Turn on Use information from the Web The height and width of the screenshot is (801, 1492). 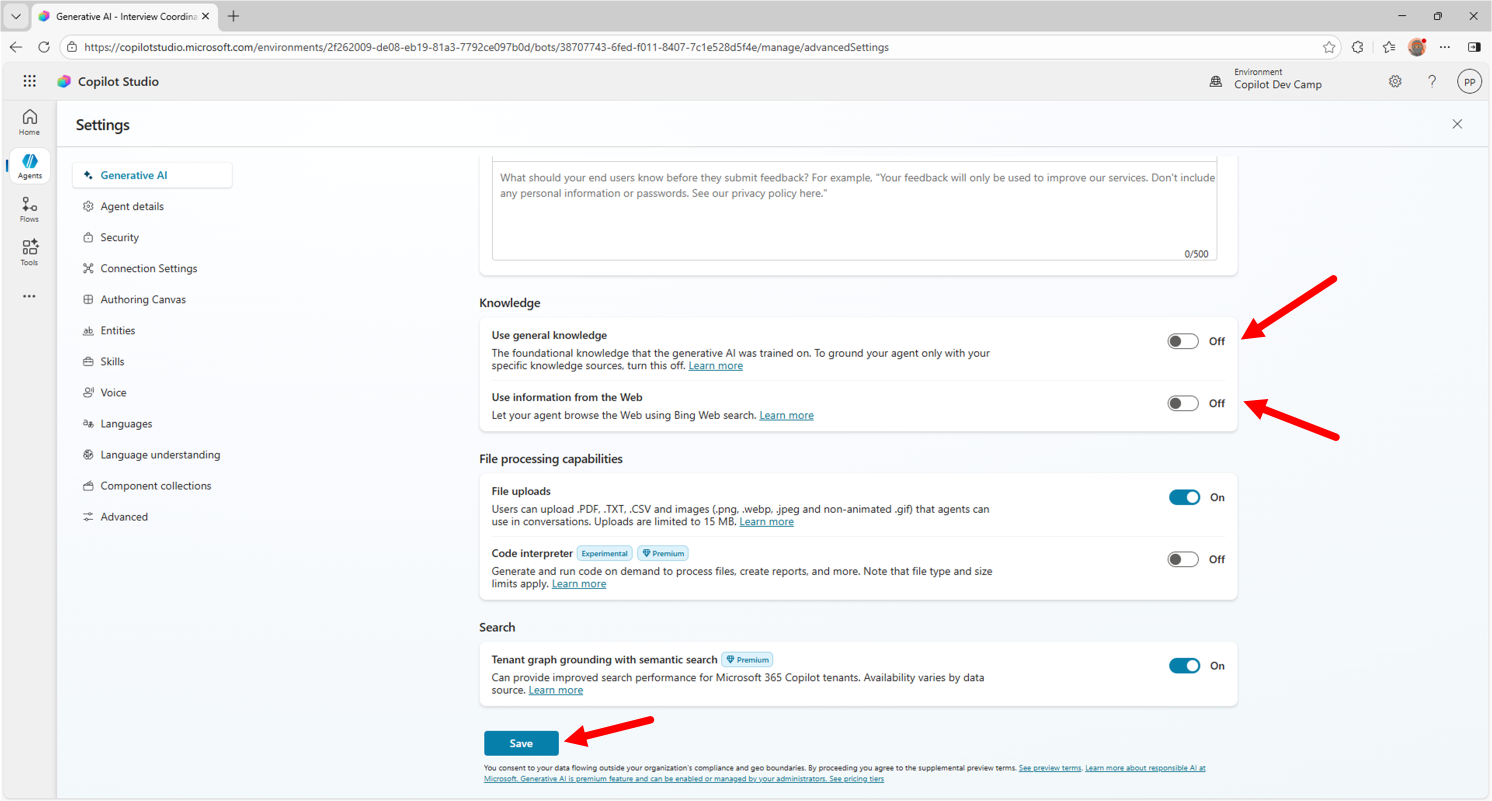point(1182,403)
